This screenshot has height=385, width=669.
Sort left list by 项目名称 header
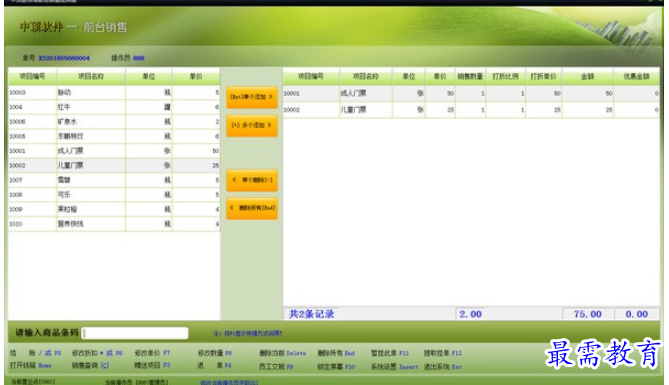[x=91, y=76]
